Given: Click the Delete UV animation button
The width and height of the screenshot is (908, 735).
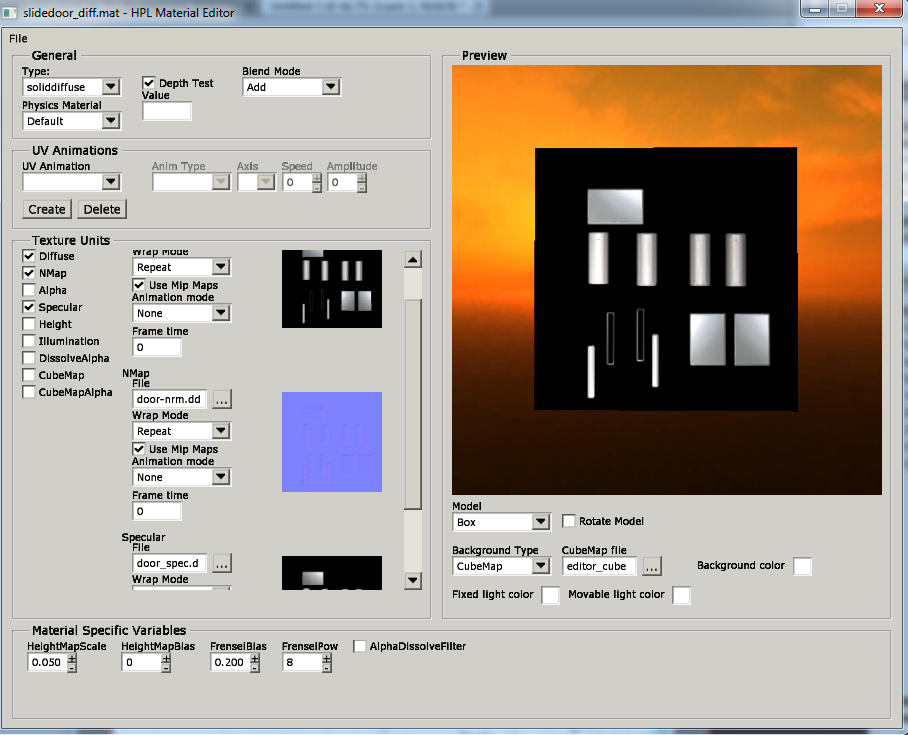Looking at the screenshot, I should [101, 209].
